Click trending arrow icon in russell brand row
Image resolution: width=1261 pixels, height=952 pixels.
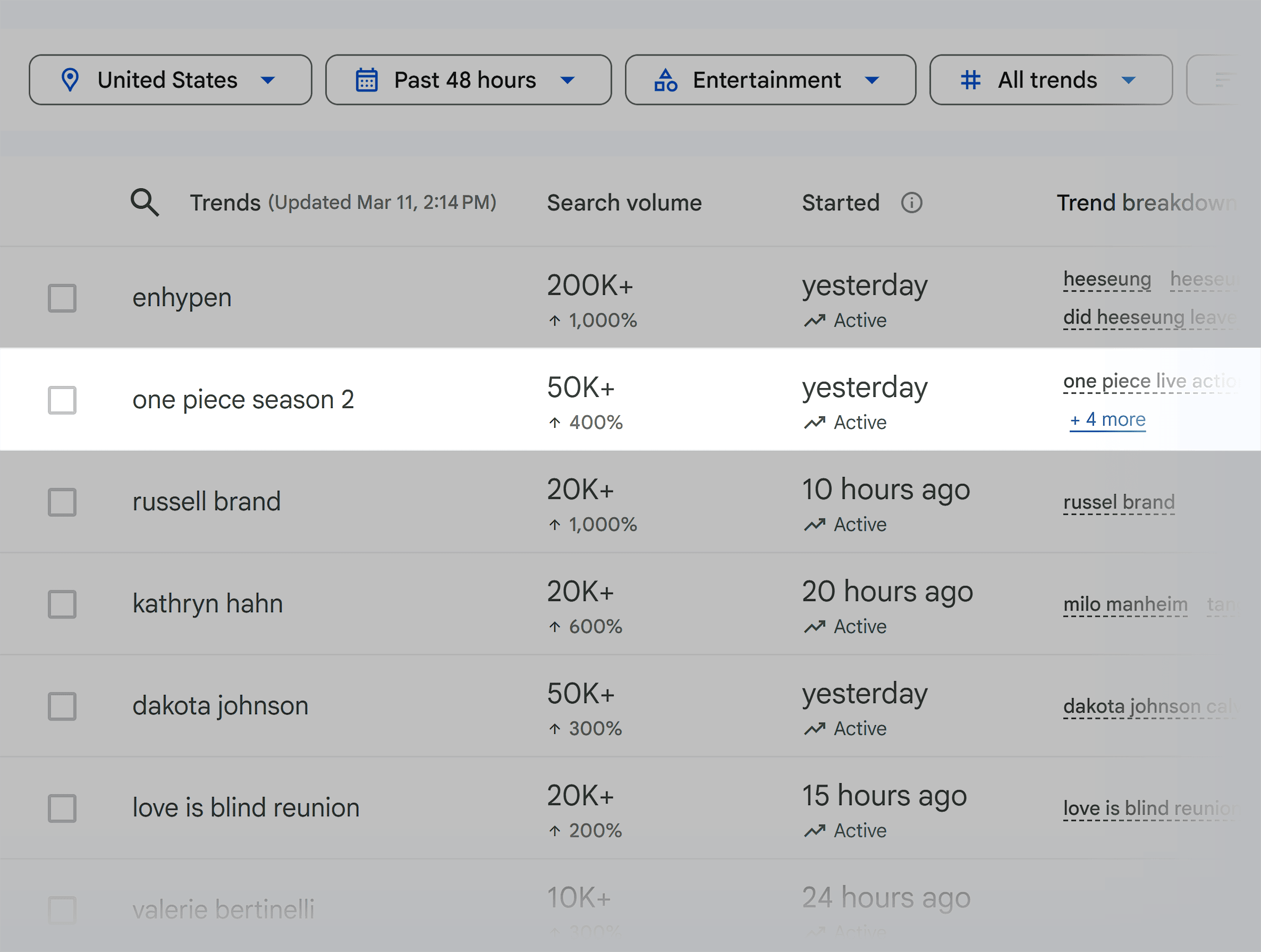point(814,525)
